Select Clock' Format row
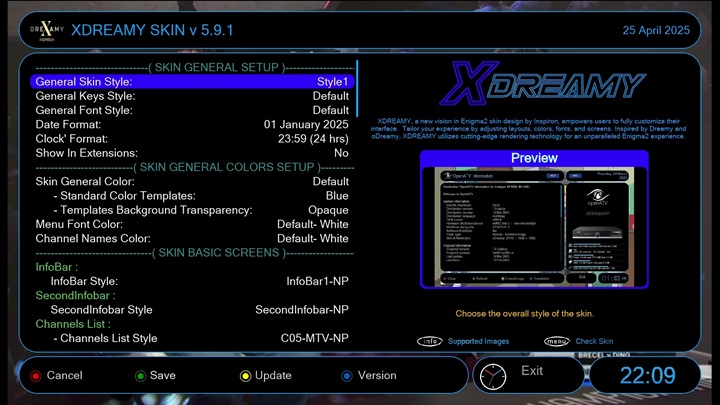This screenshot has height=405, width=720. 192,139
